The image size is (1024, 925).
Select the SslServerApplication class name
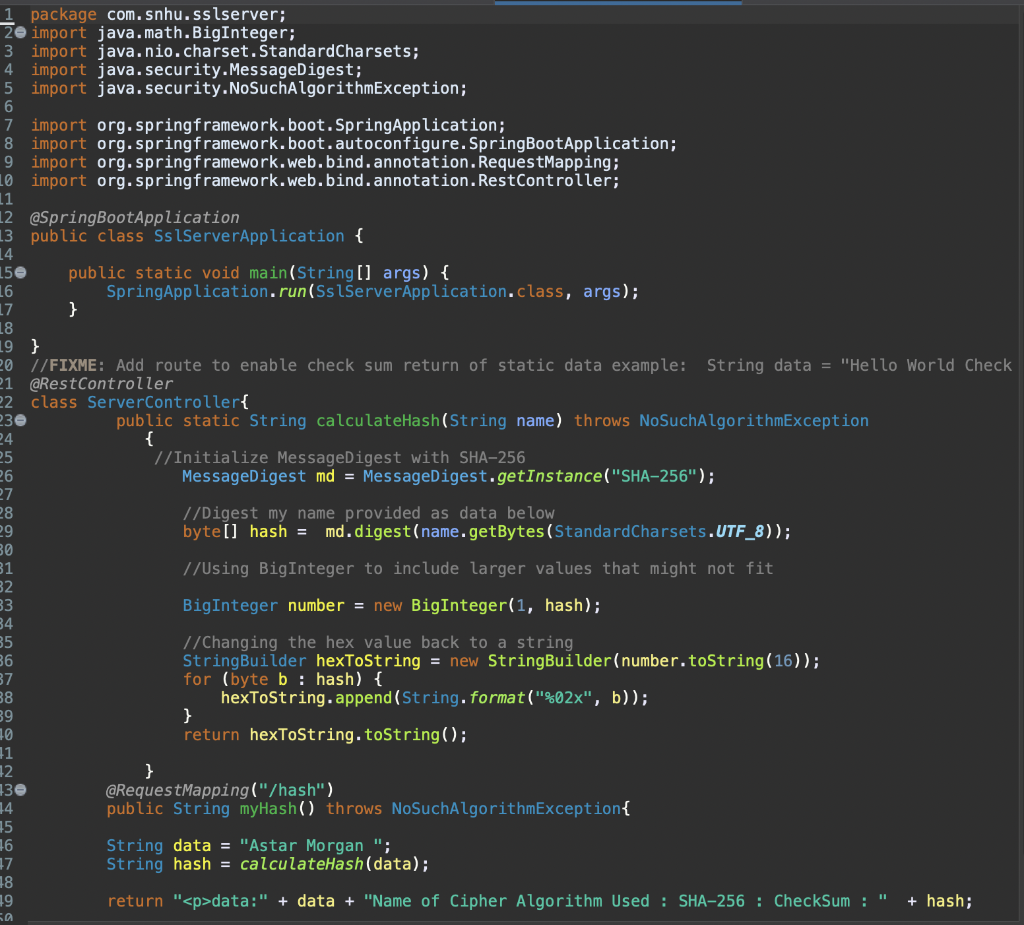pos(248,236)
